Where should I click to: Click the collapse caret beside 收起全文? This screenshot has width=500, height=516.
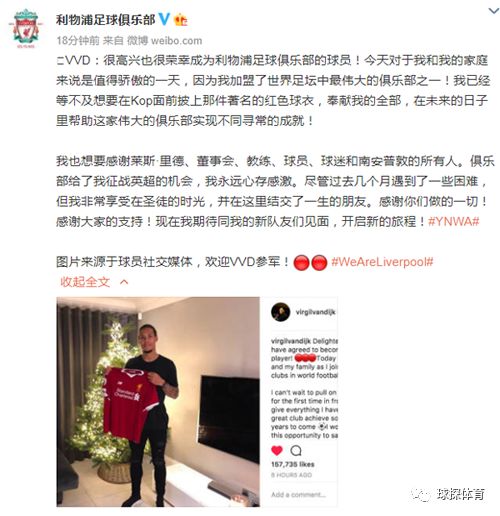124,282
